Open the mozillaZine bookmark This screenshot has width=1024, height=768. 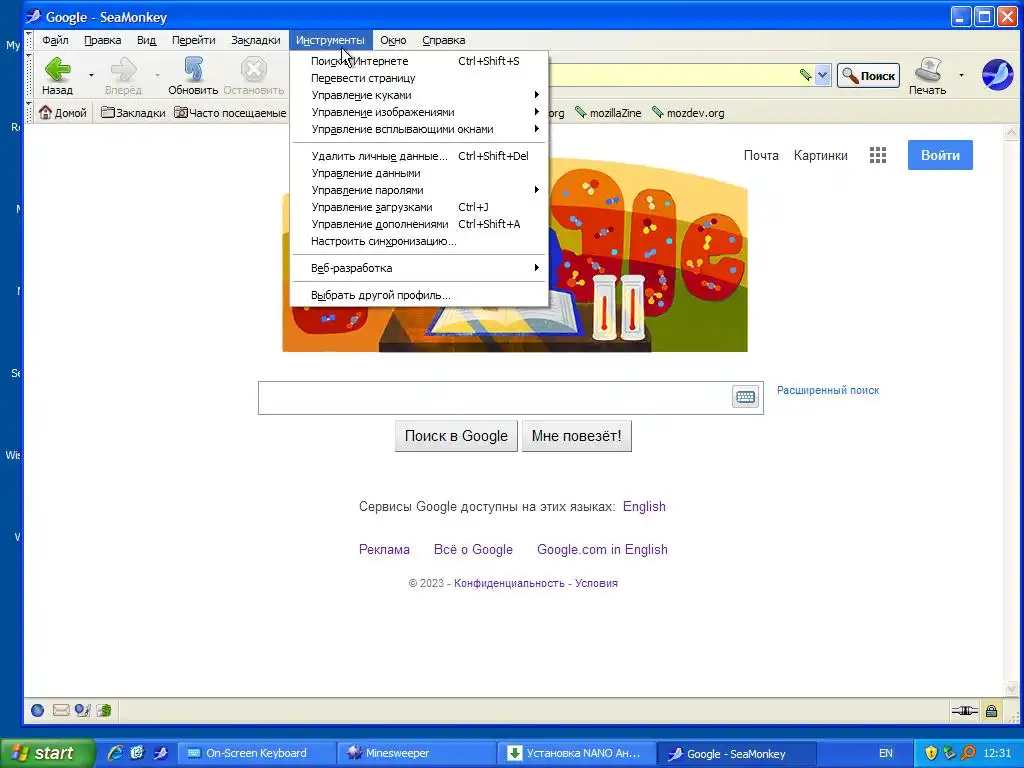click(x=608, y=113)
